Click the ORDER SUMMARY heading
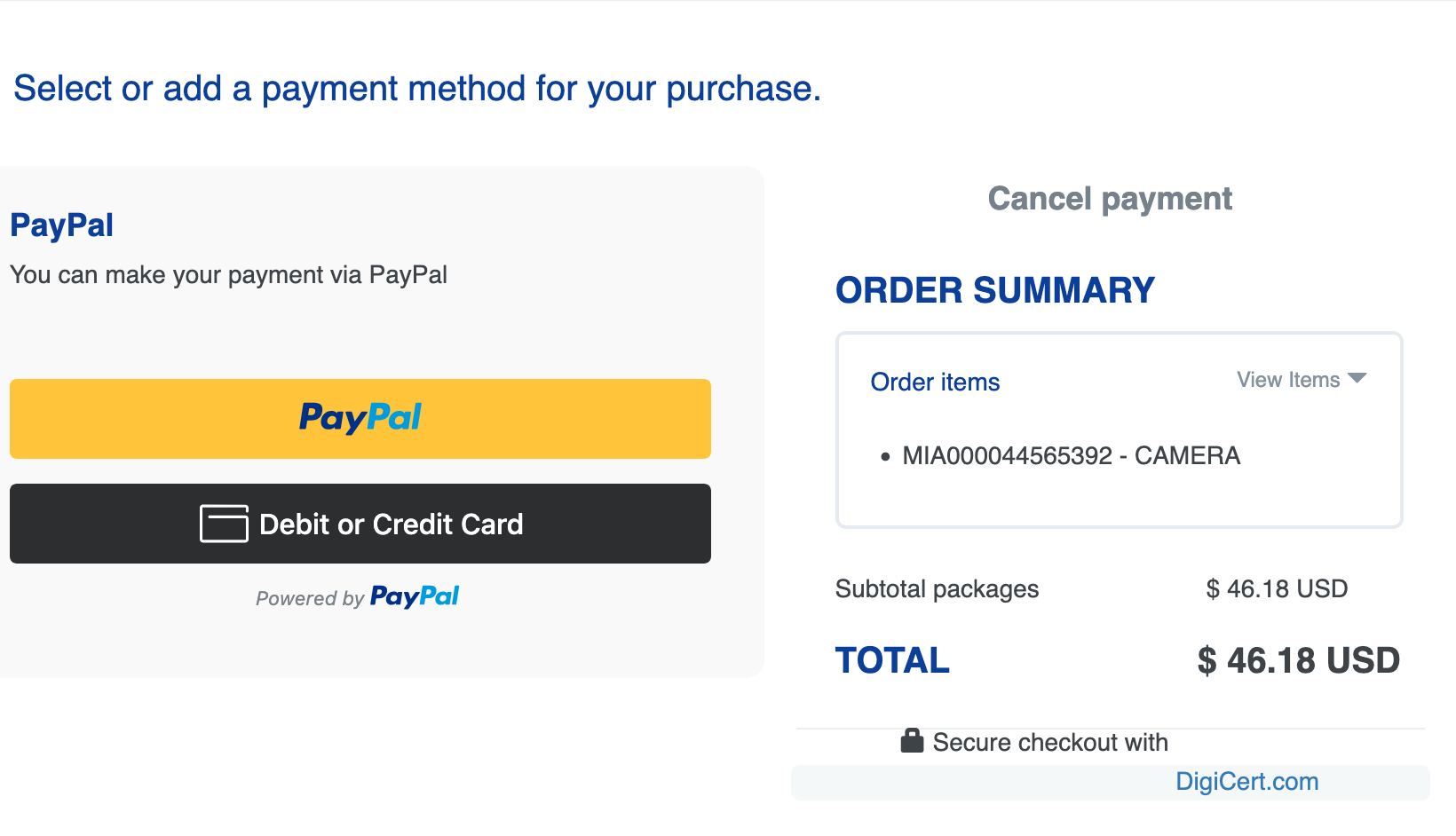 tap(994, 290)
